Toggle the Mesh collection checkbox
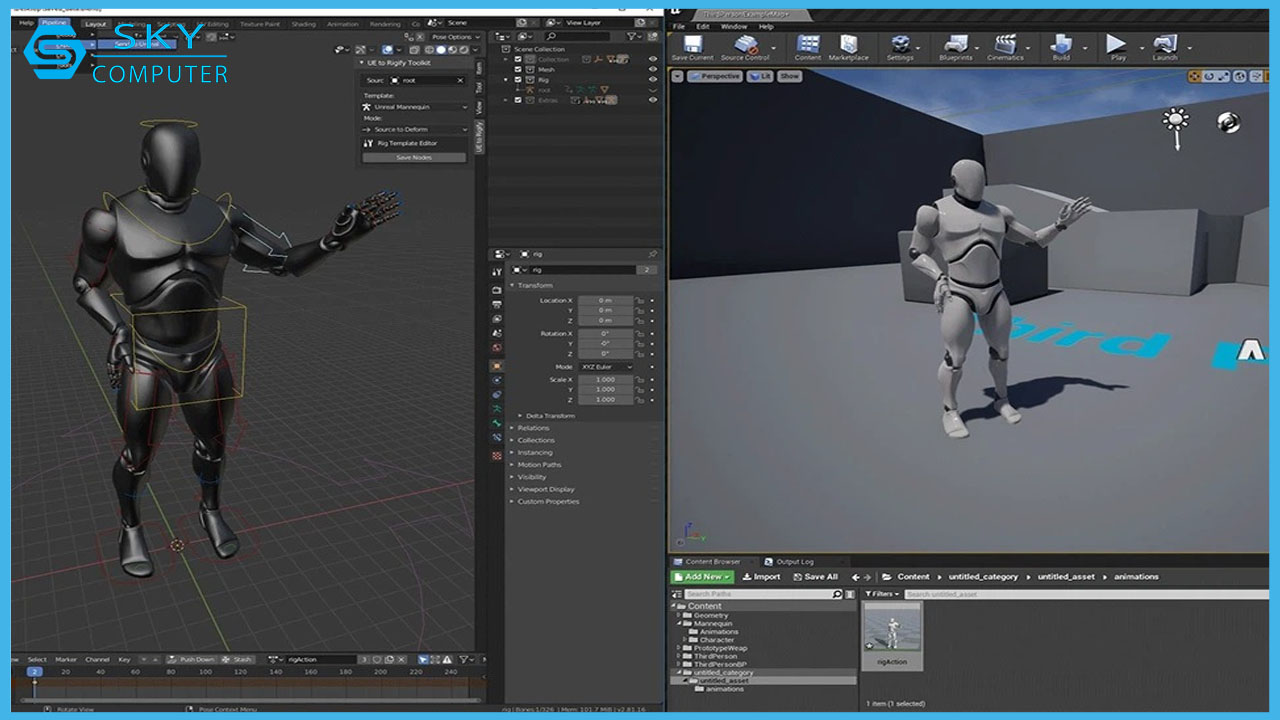Image resolution: width=1280 pixels, height=720 pixels. (518, 70)
